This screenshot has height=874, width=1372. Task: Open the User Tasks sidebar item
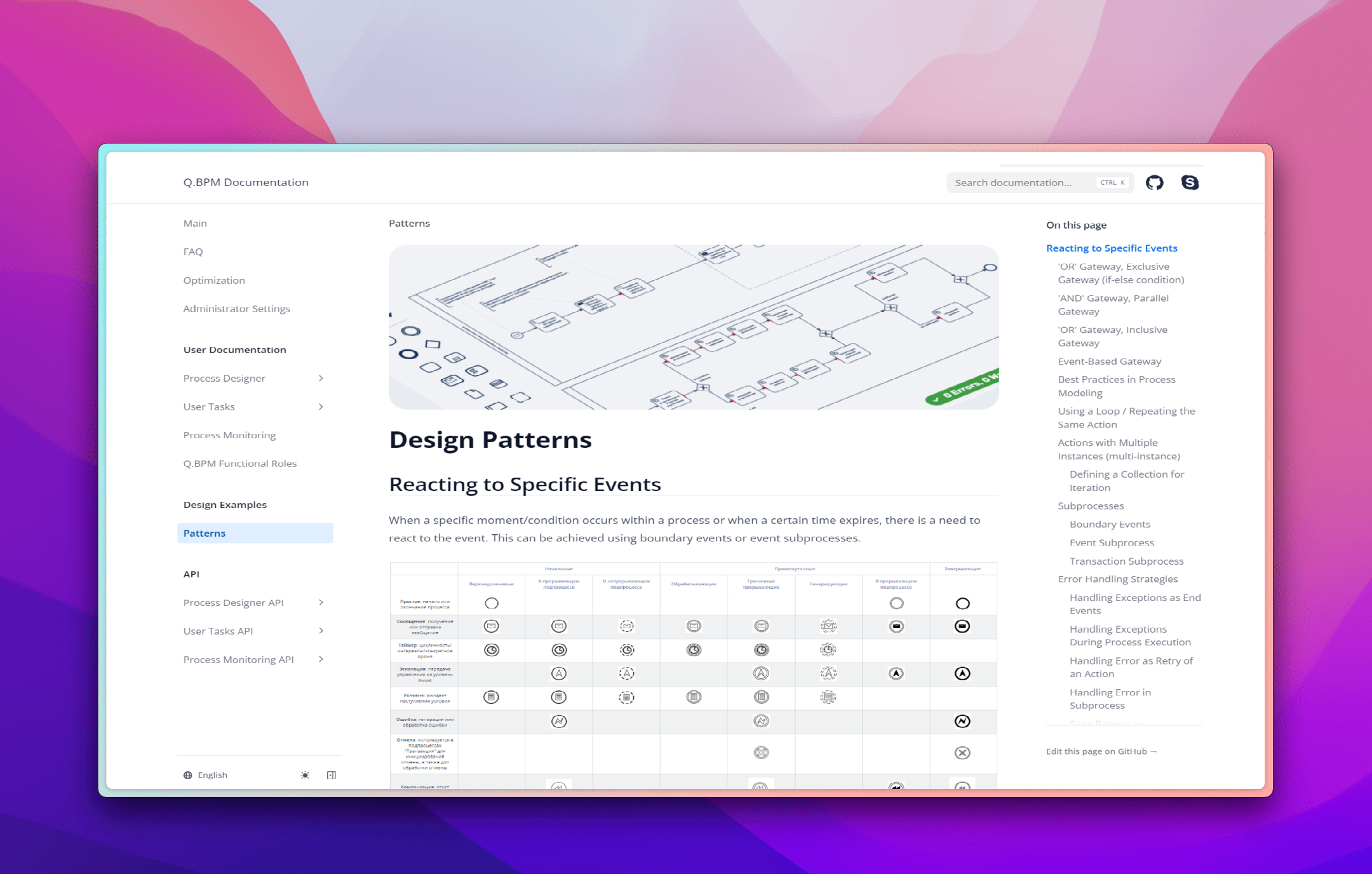[209, 407]
